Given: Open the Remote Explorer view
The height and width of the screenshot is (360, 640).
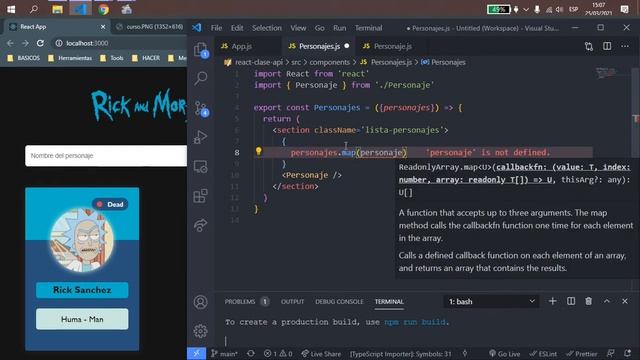Looking at the screenshot, I should (x=200, y=167).
